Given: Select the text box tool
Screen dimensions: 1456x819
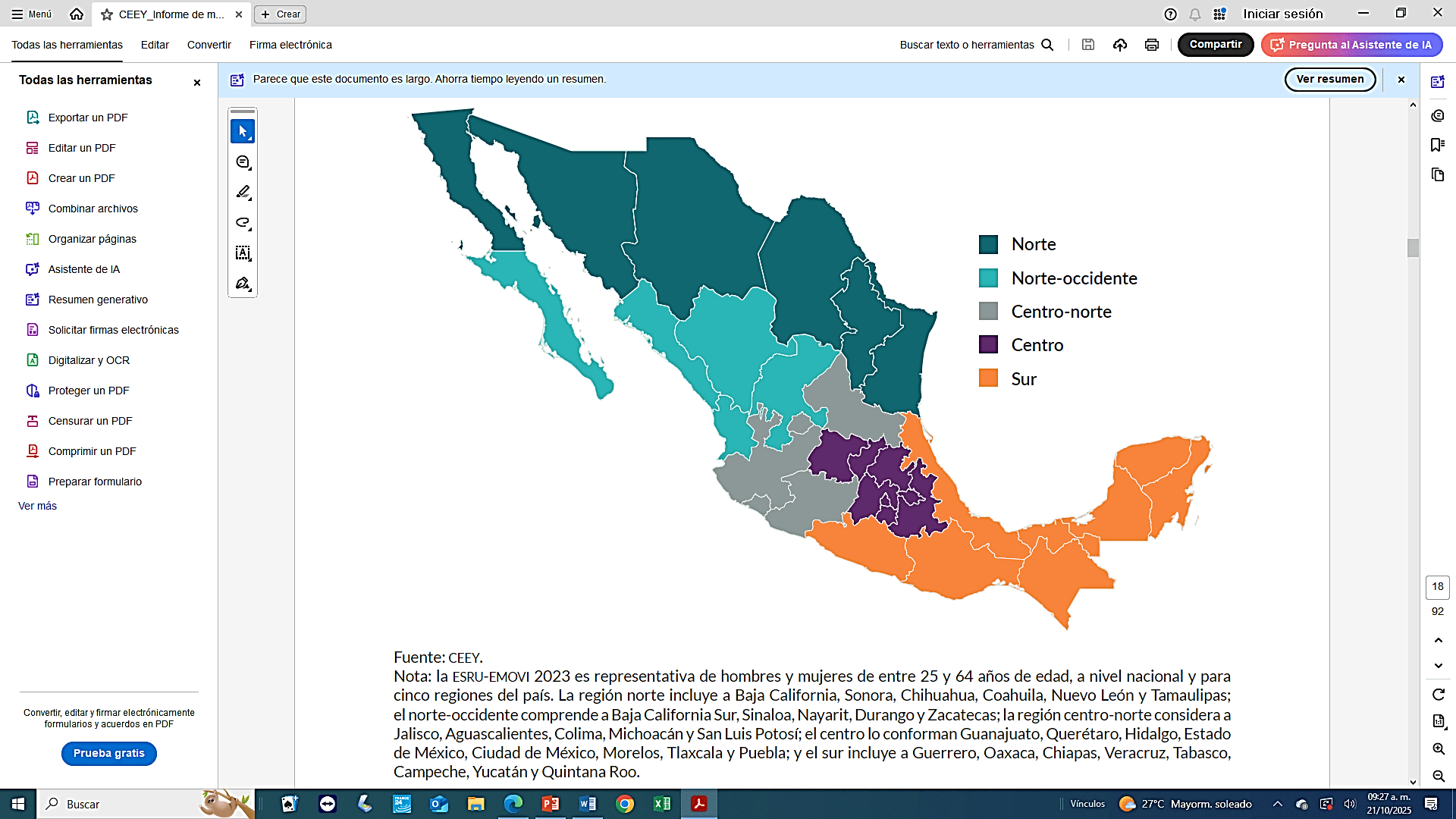Looking at the screenshot, I should click(x=243, y=253).
